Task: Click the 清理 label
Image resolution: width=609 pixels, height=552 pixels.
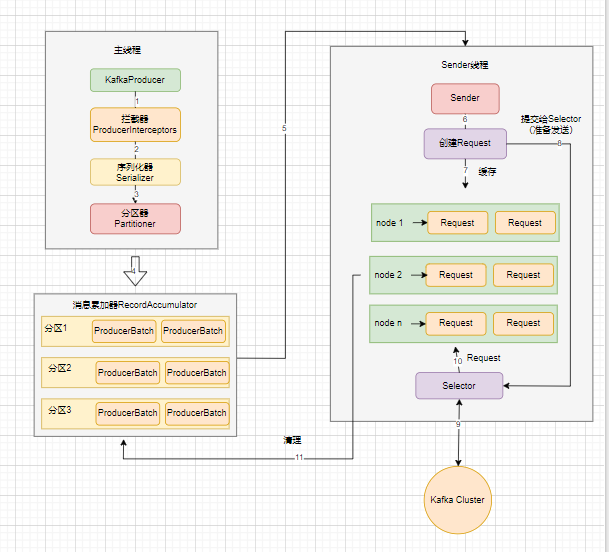Action: pyautogui.click(x=292, y=440)
